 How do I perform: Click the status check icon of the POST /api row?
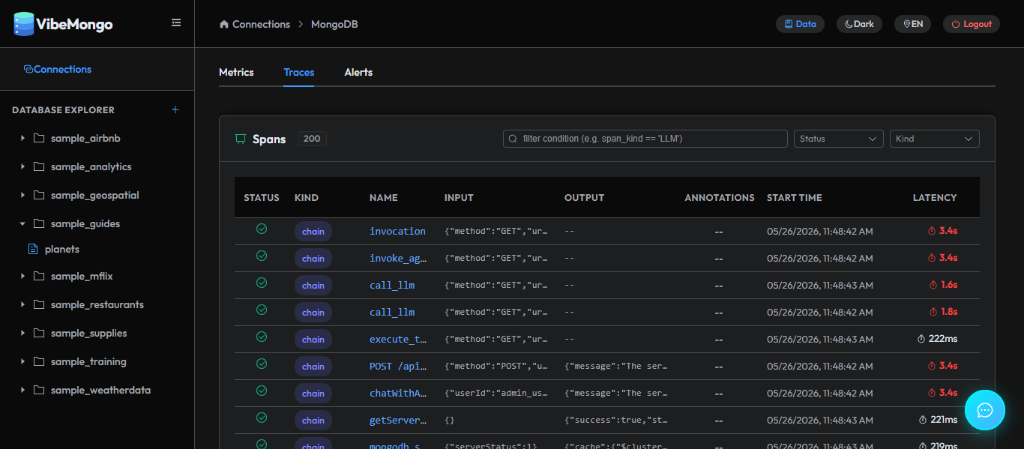point(261,364)
